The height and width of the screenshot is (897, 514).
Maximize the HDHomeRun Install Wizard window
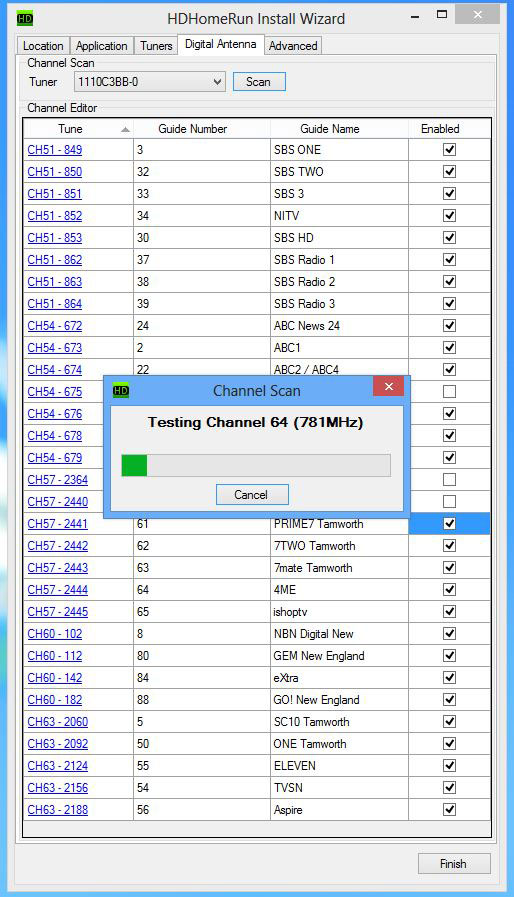[x=442, y=15]
